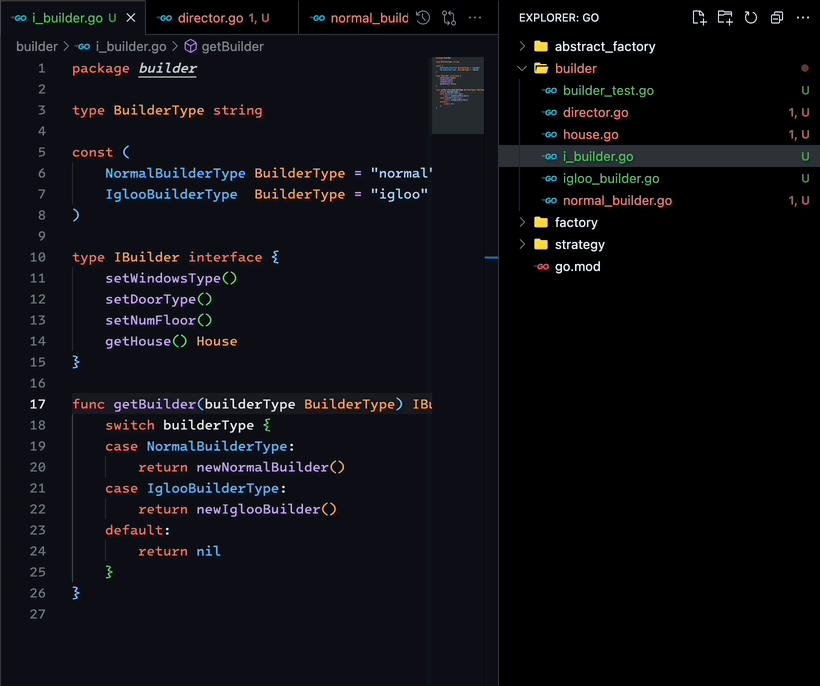Refresh the Explorer file tree

(751, 18)
